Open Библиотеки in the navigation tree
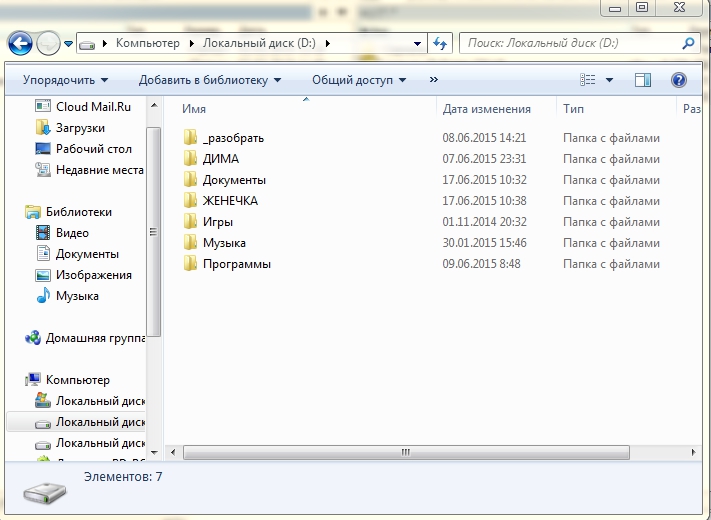Viewport: 711px width, 520px height. click(x=78, y=212)
